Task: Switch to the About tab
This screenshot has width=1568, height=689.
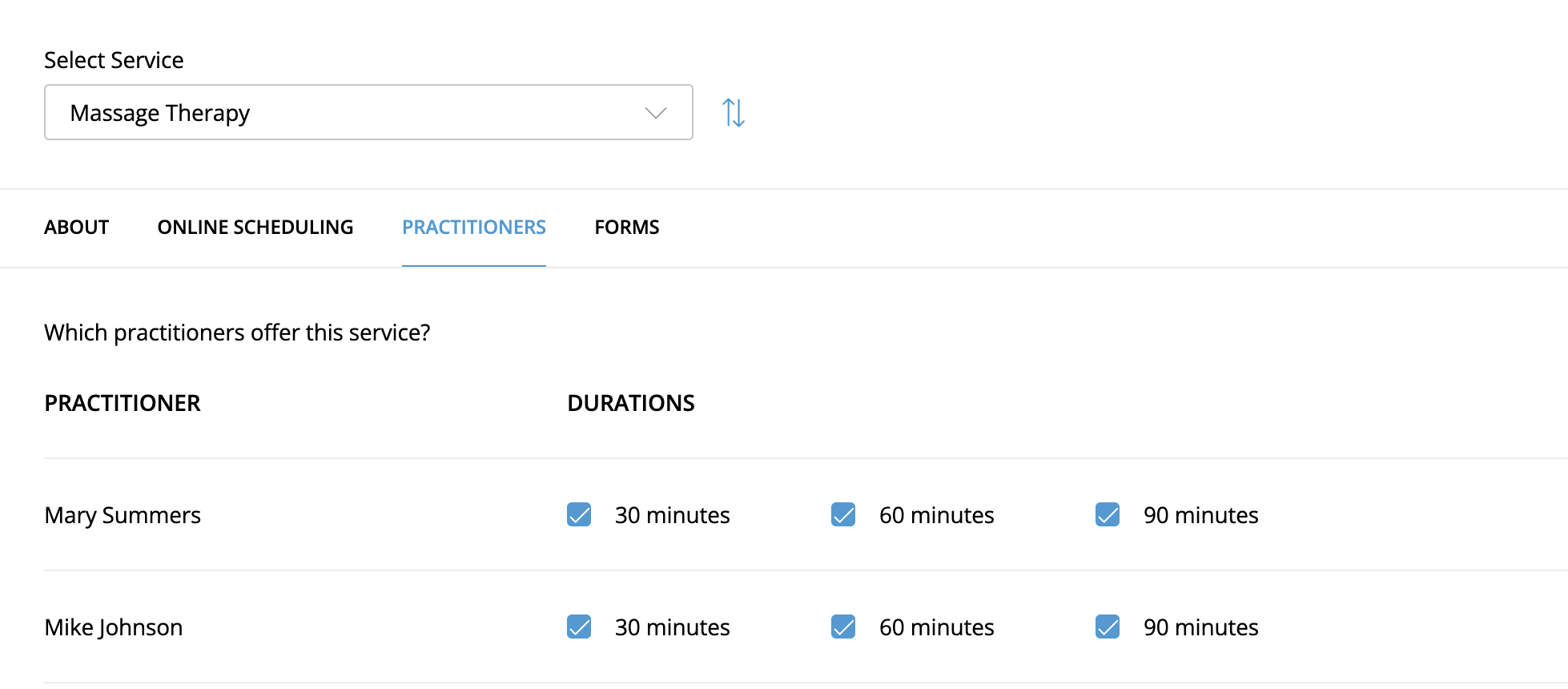Action: [x=77, y=228]
